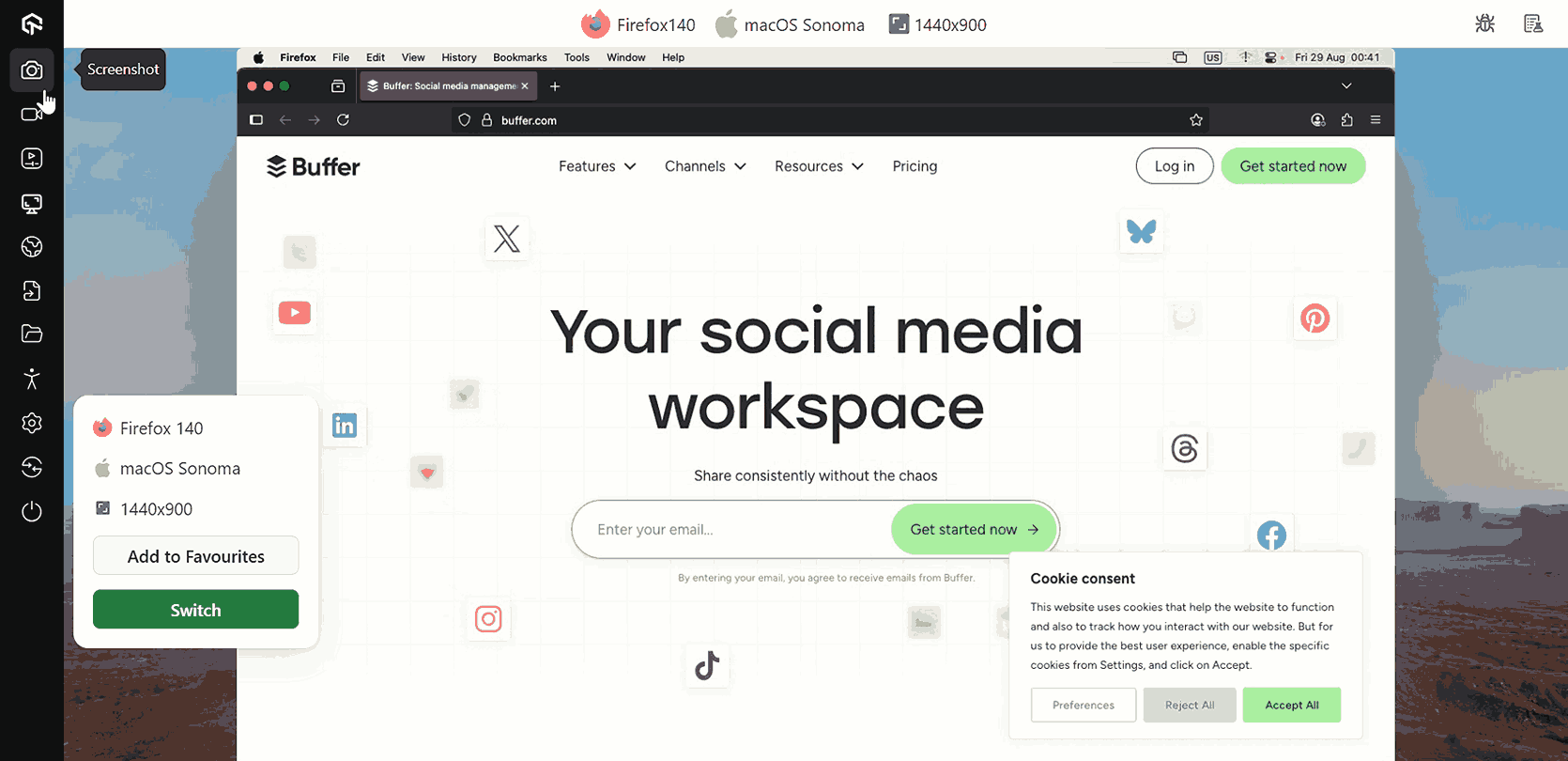Open a new tab with the plus button
1568x761 pixels.
(555, 86)
